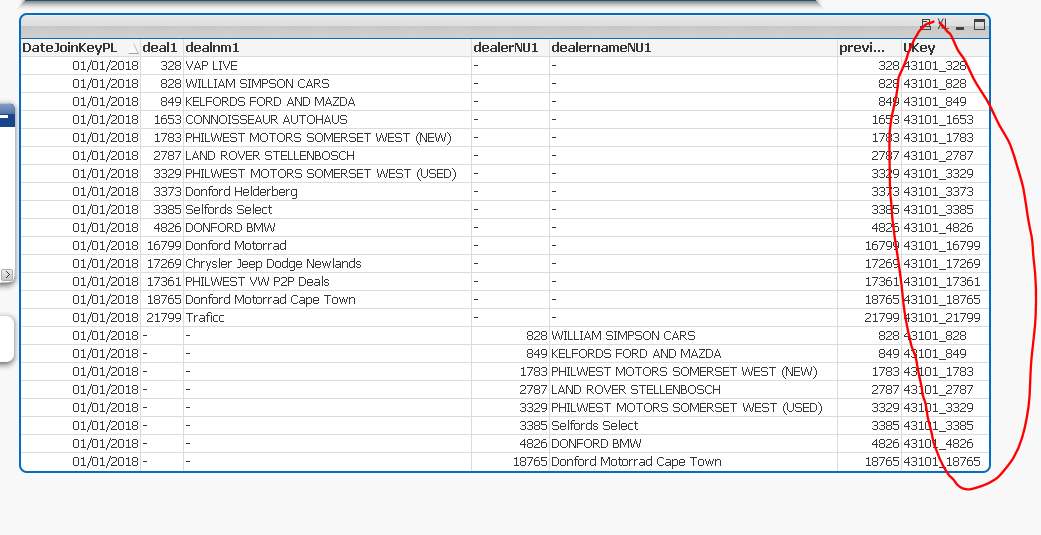Viewport: 1041px width, 535px height.
Task: Send table to Excel via XL icon
Action: click(x=943, y=25)
